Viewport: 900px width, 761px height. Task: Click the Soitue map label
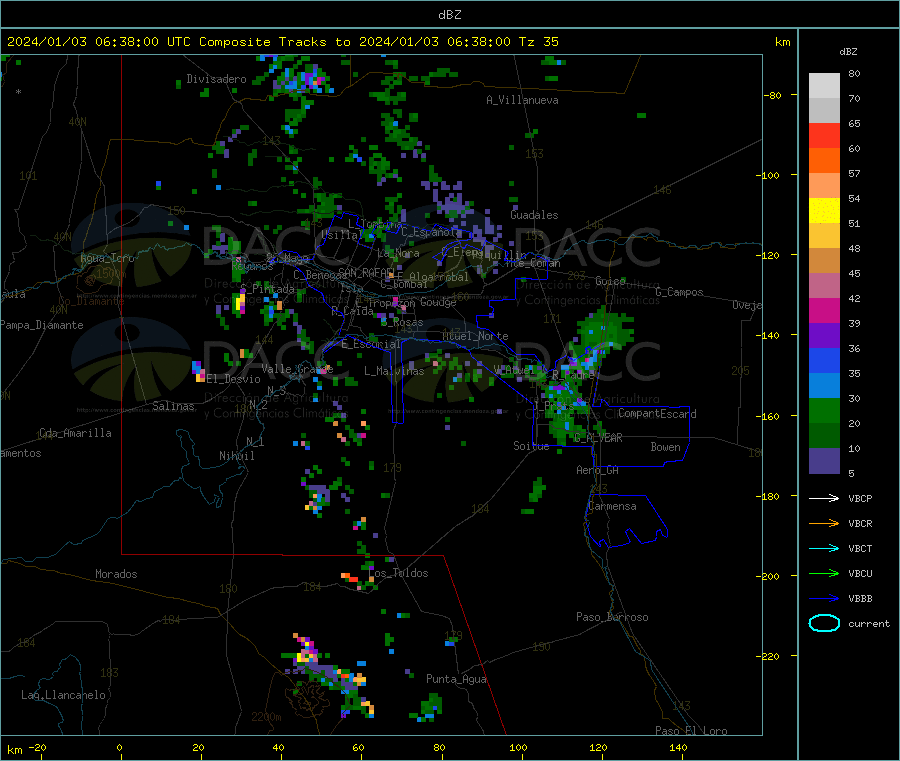pyautogui.click(x=531, y=446)
